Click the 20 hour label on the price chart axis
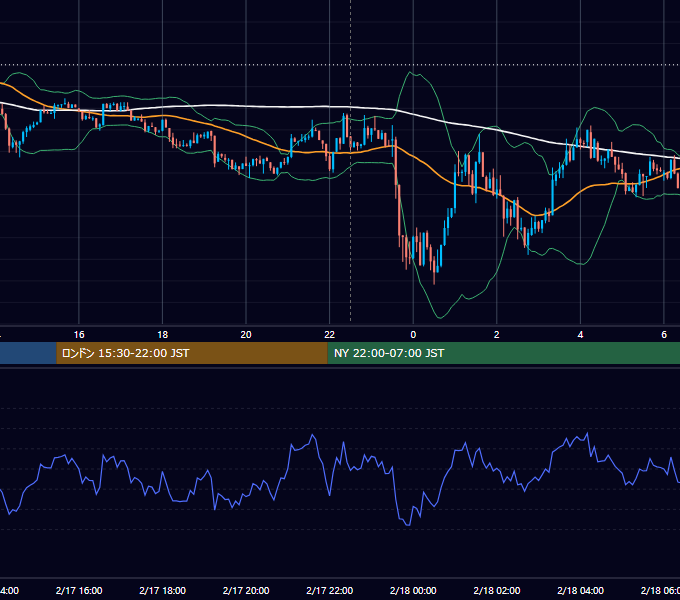 tap(246, 335)
